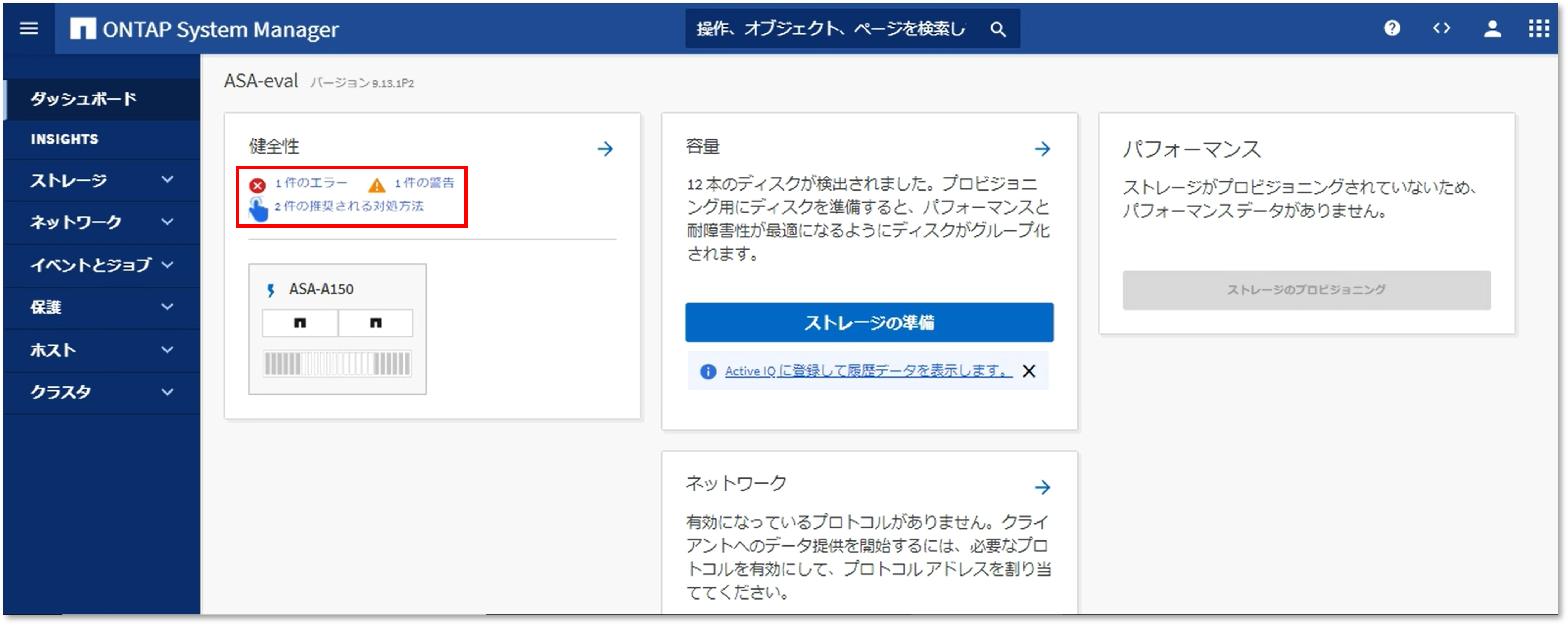Dismiss the Active IQ notice
The width and height of the screenshot is (1568, 625).
(1029, 371)
